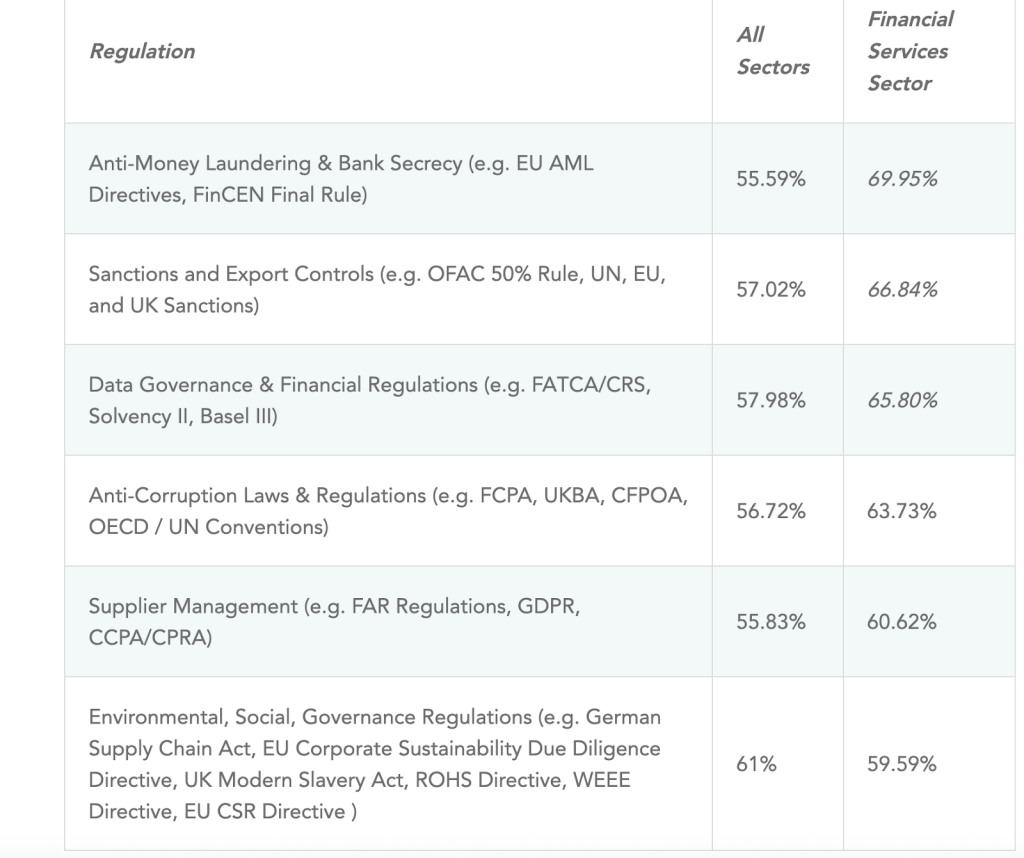Select the 56.72% cell
The width and height of the screenshot is (1024, 858).
[771, 511]
